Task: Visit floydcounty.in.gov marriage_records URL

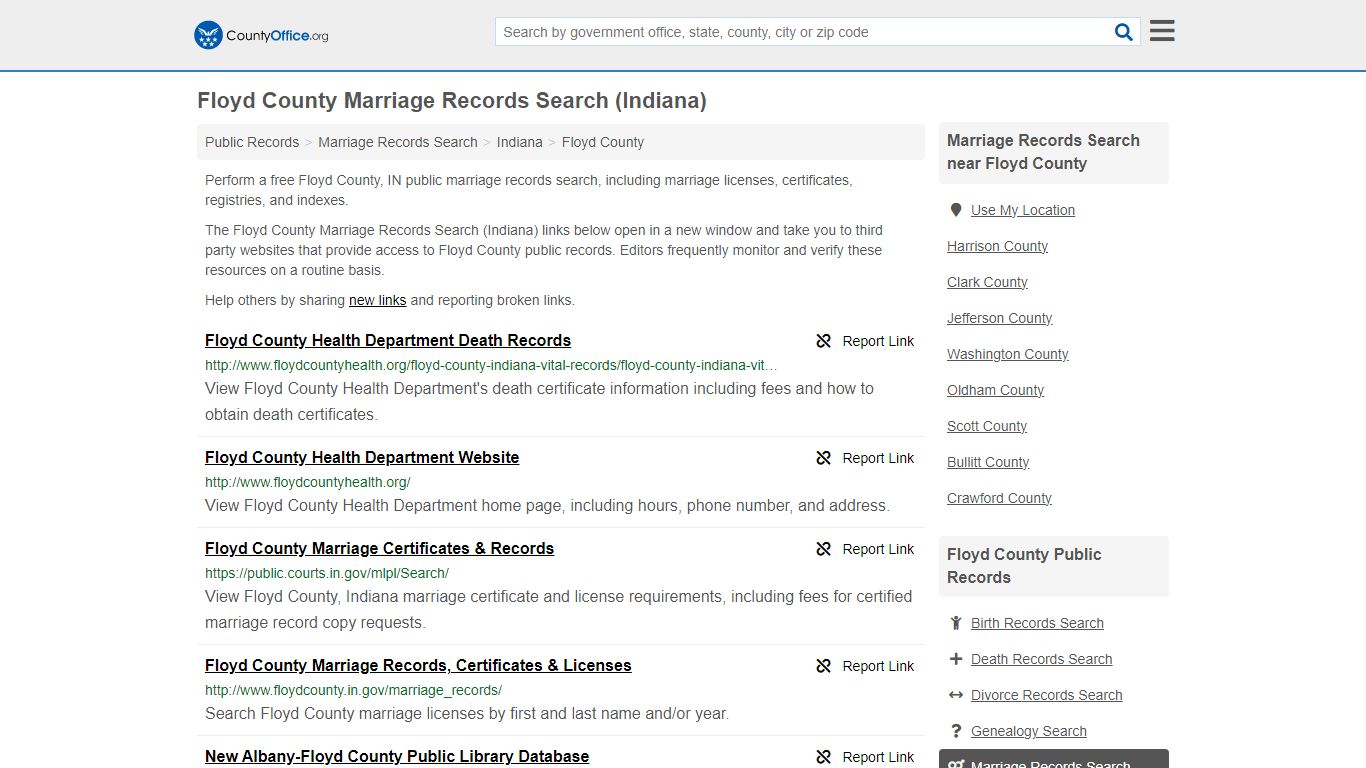Action: tap(354, 690)
